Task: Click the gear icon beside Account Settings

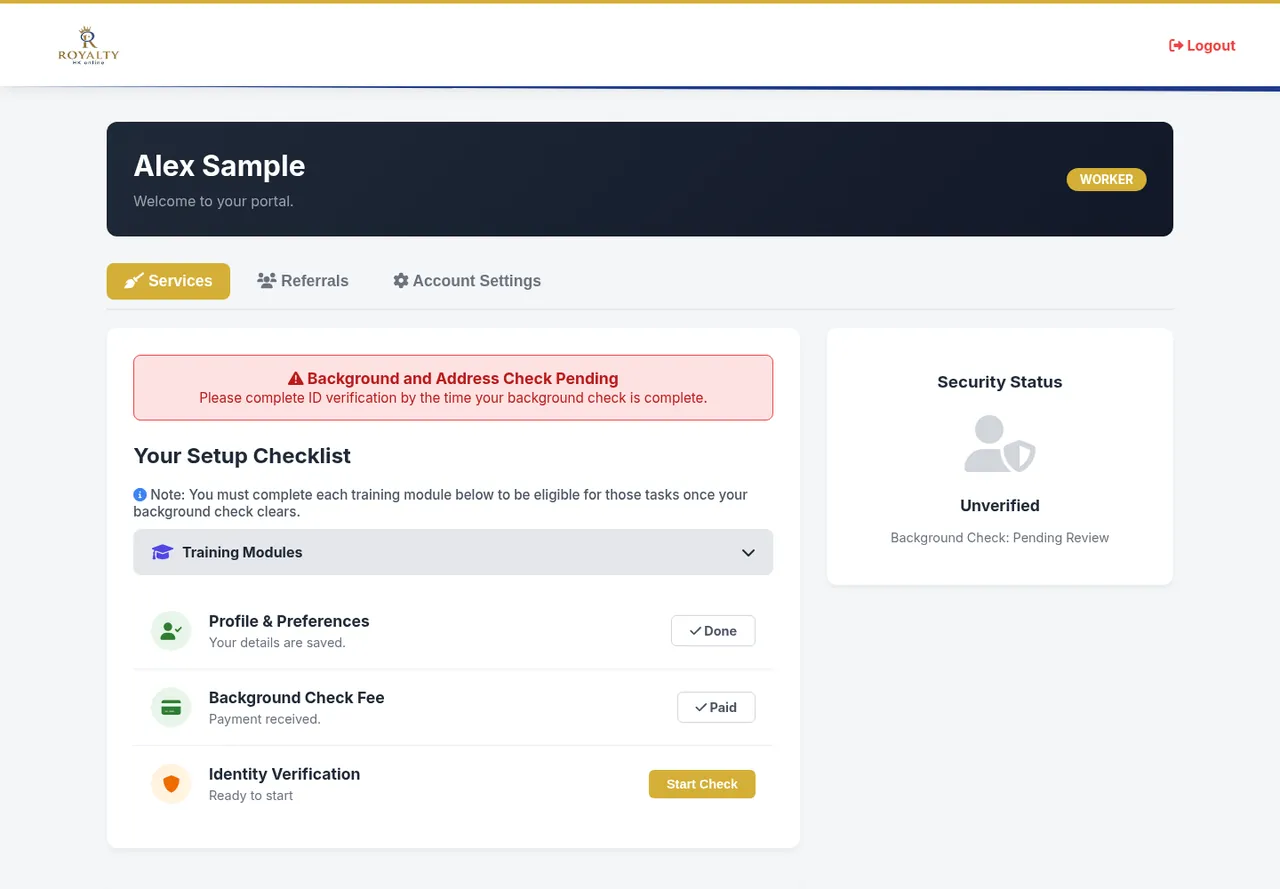Action: tap(401, 281)
